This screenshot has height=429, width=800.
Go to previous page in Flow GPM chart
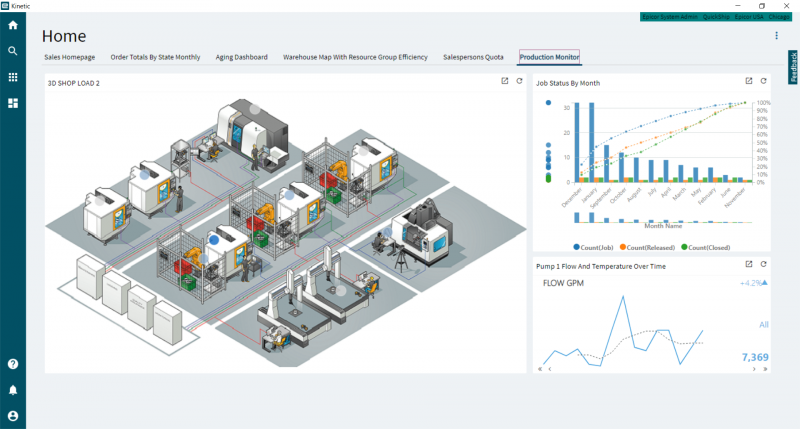549,369
